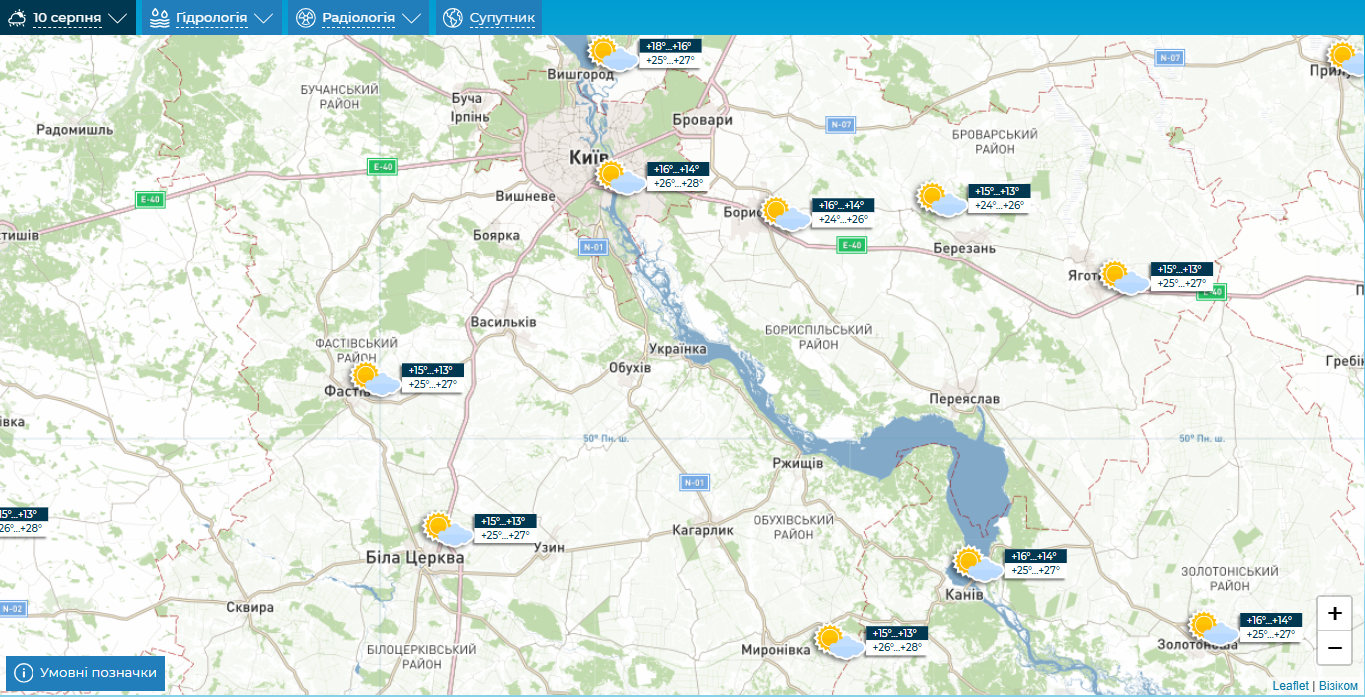Open the 10 серпня date dropdown
Image resolution: width=1365 pixels, height=697 pixels.
pyautogui.click(x=68, y=18)
